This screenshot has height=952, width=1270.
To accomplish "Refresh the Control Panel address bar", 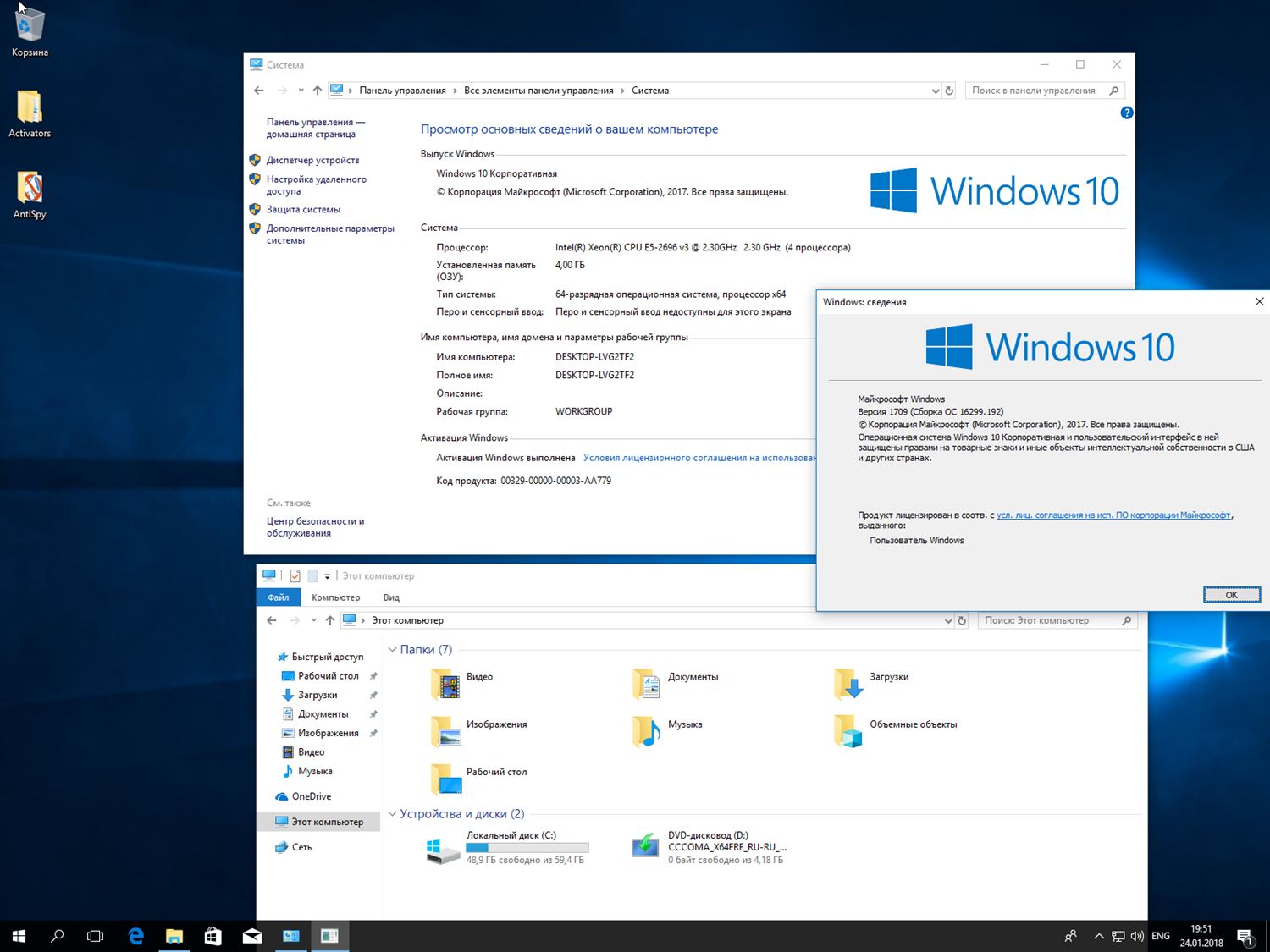I will point(949,91).
